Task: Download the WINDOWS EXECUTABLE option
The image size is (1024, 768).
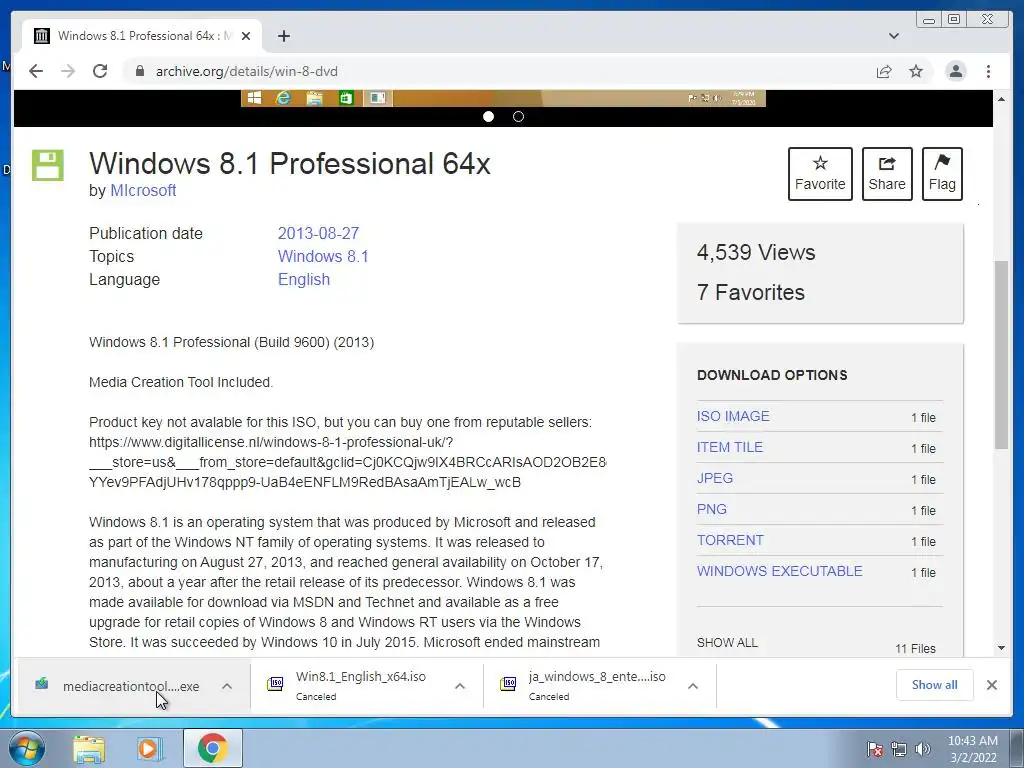Action: pos(779,571)
